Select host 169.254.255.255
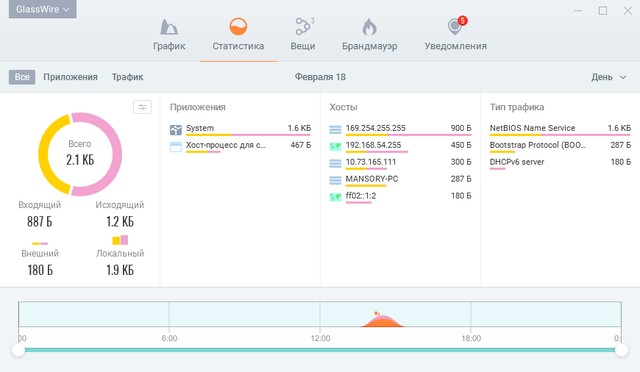Screen dimensions: 640x372 pos(400,129)
